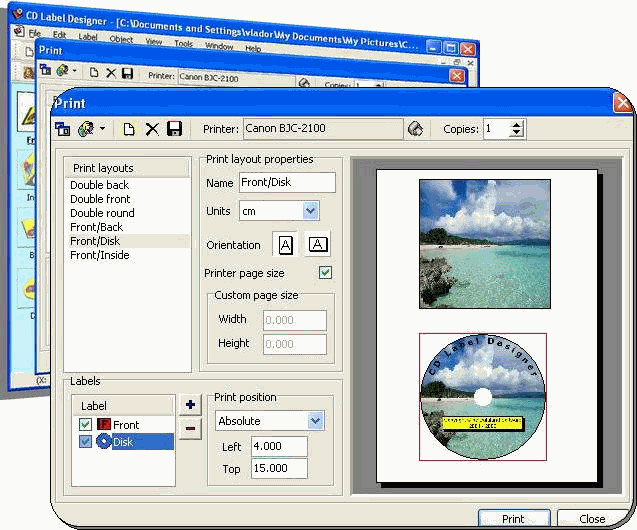Maximize the CD Label Designer main window
Image resolution: width=637 pixels, height=530 pixels.
pos(451,48)
